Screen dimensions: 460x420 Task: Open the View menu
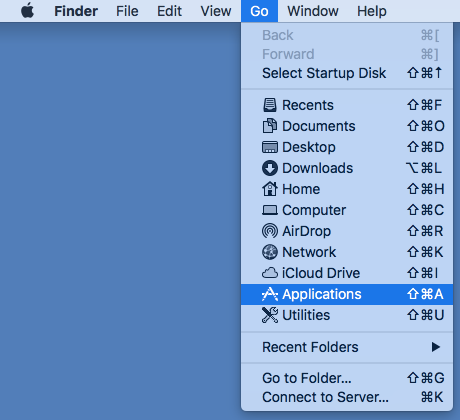point(216,11)
